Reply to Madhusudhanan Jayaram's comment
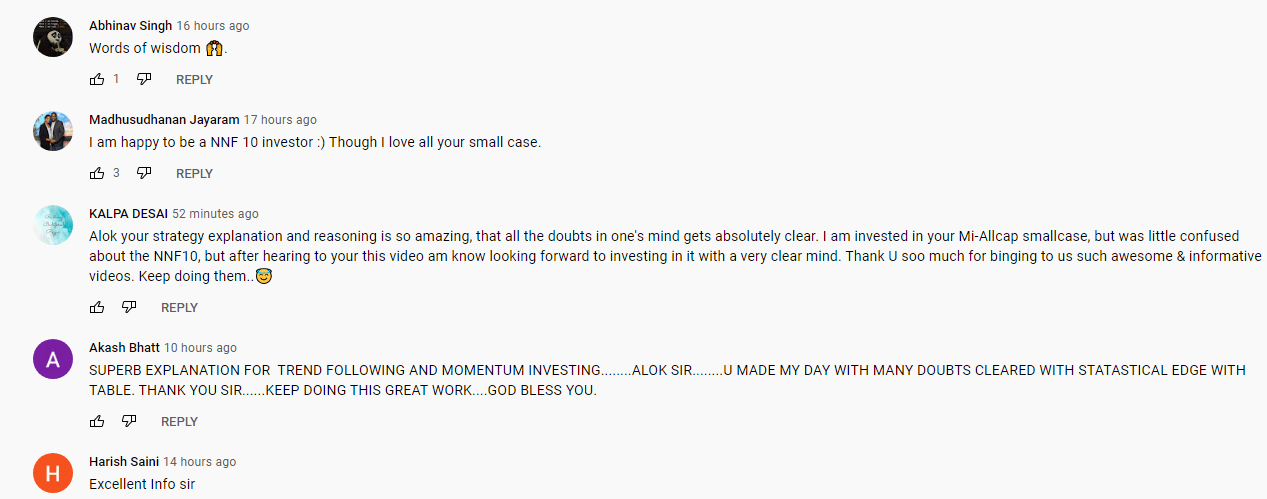 tap(194, 173)
